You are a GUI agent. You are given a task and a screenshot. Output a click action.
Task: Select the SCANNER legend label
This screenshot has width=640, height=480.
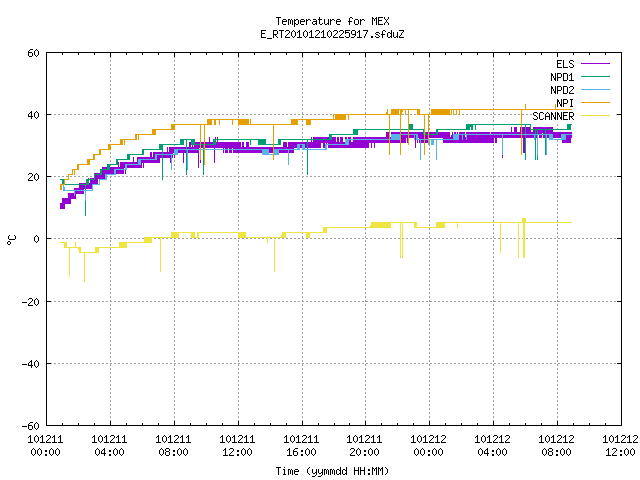tap(553, 116)
